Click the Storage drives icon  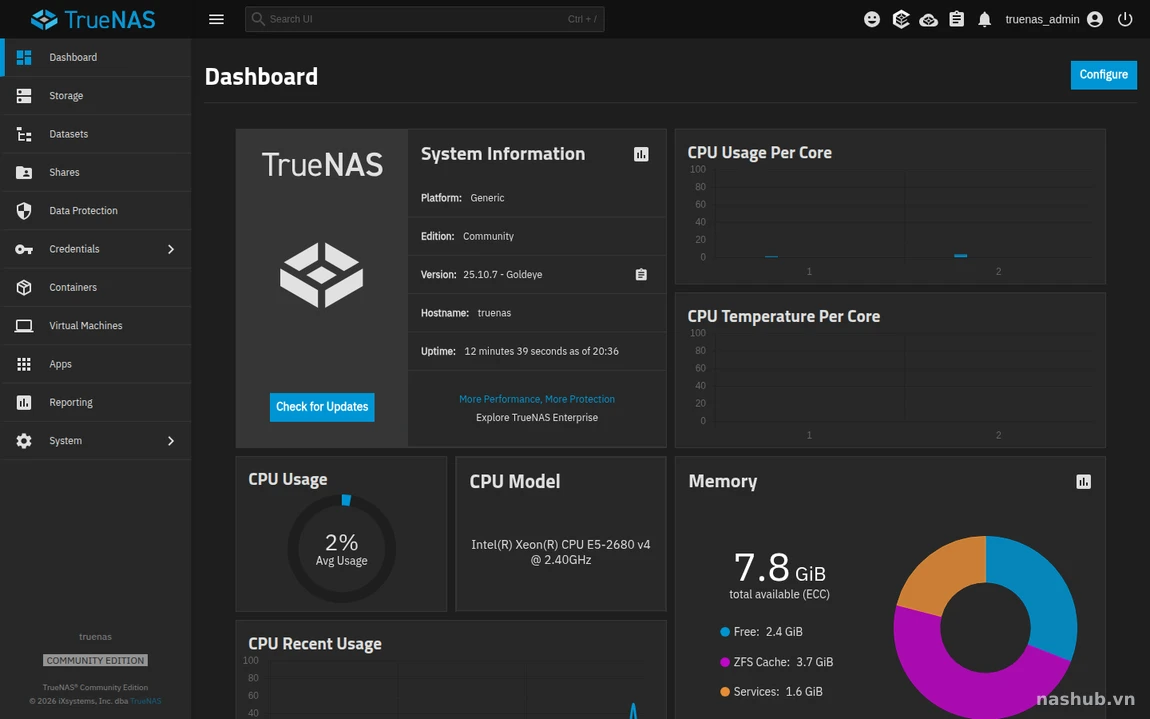coord(23,95)
